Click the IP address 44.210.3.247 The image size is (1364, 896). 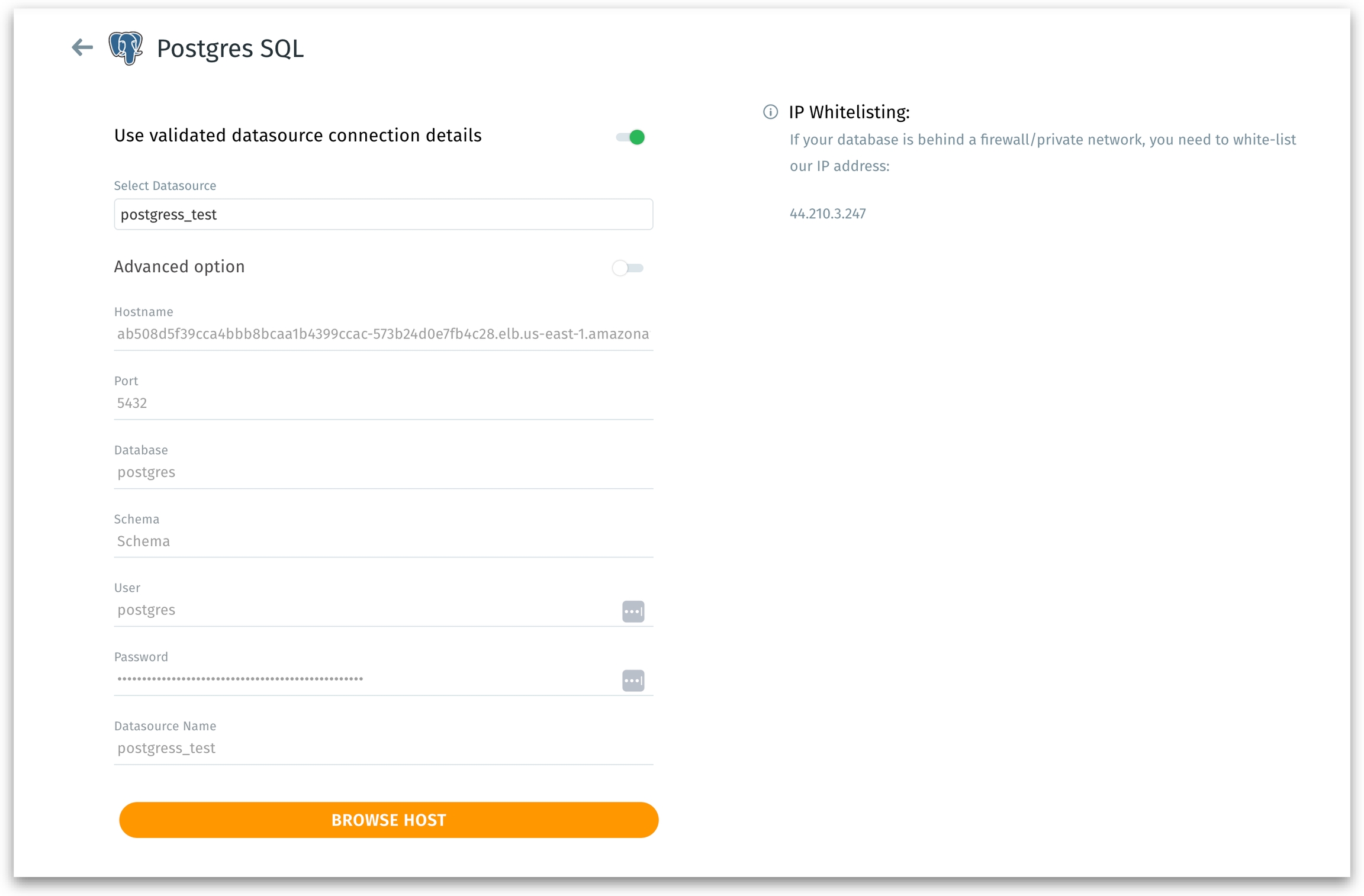(827, 214)
